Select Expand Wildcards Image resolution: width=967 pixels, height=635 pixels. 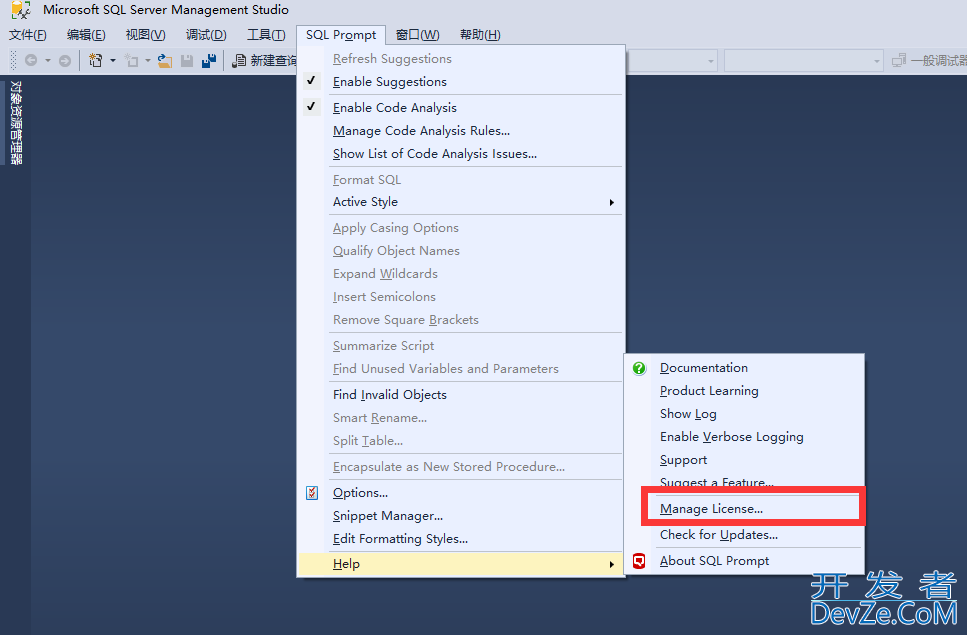385,274
